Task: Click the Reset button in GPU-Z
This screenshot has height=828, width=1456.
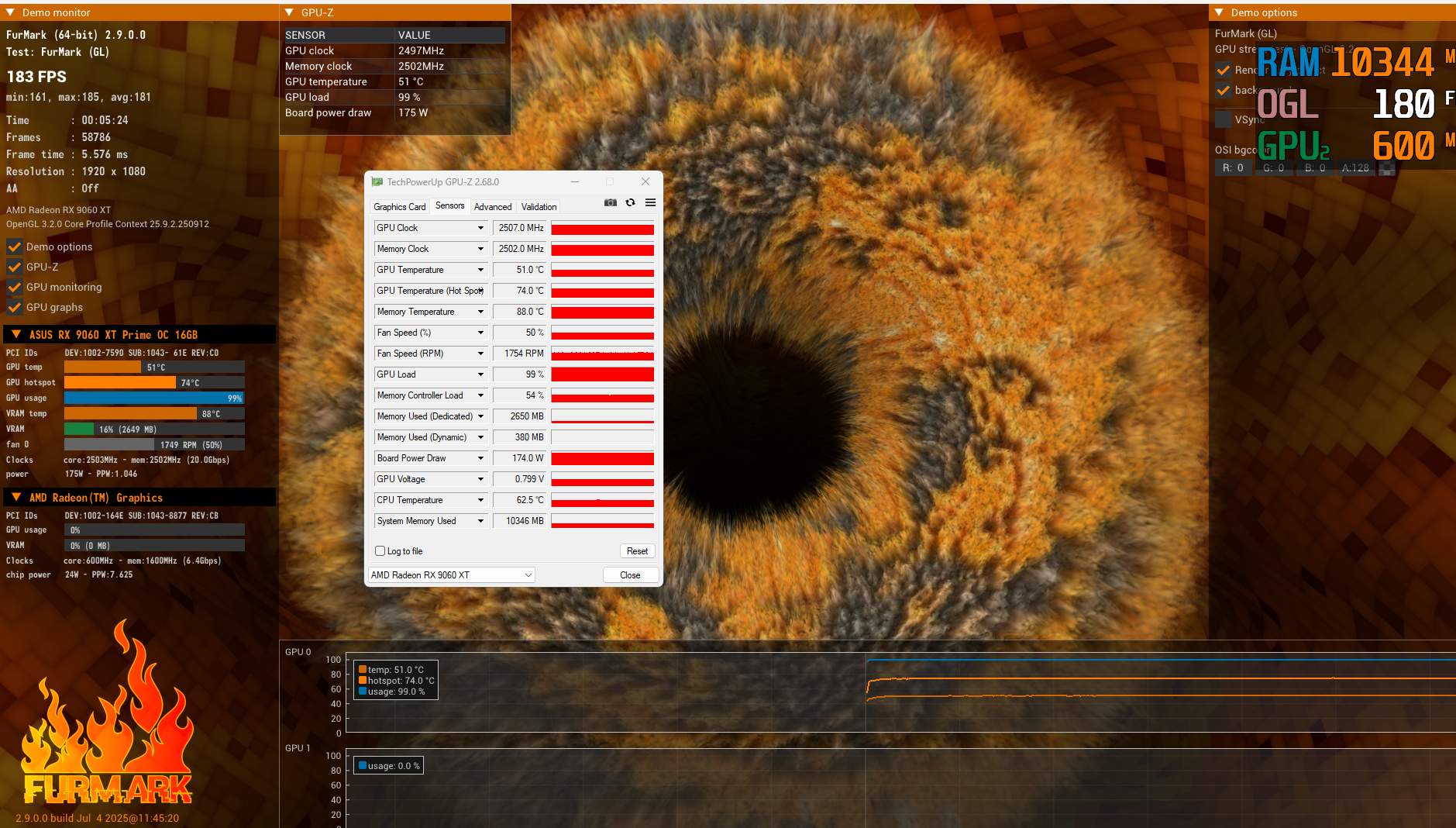Action: point(638,551)
